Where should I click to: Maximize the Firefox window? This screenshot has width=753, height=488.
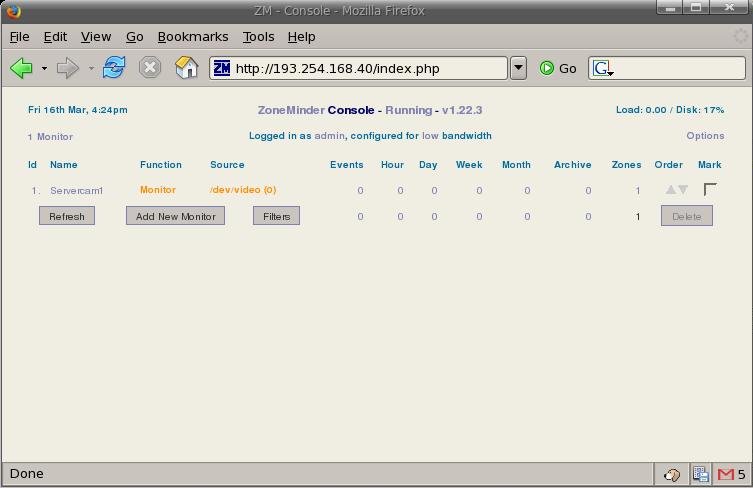click(x=696, y=7)
